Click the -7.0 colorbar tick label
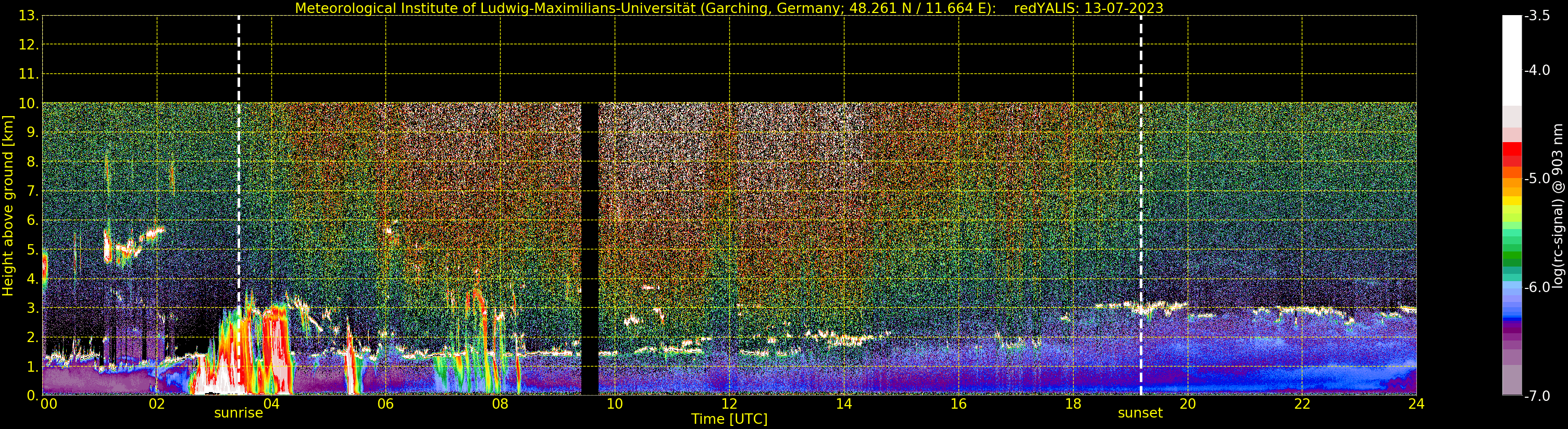Screen dimensions: 1568x429 tap(1537, 396)
